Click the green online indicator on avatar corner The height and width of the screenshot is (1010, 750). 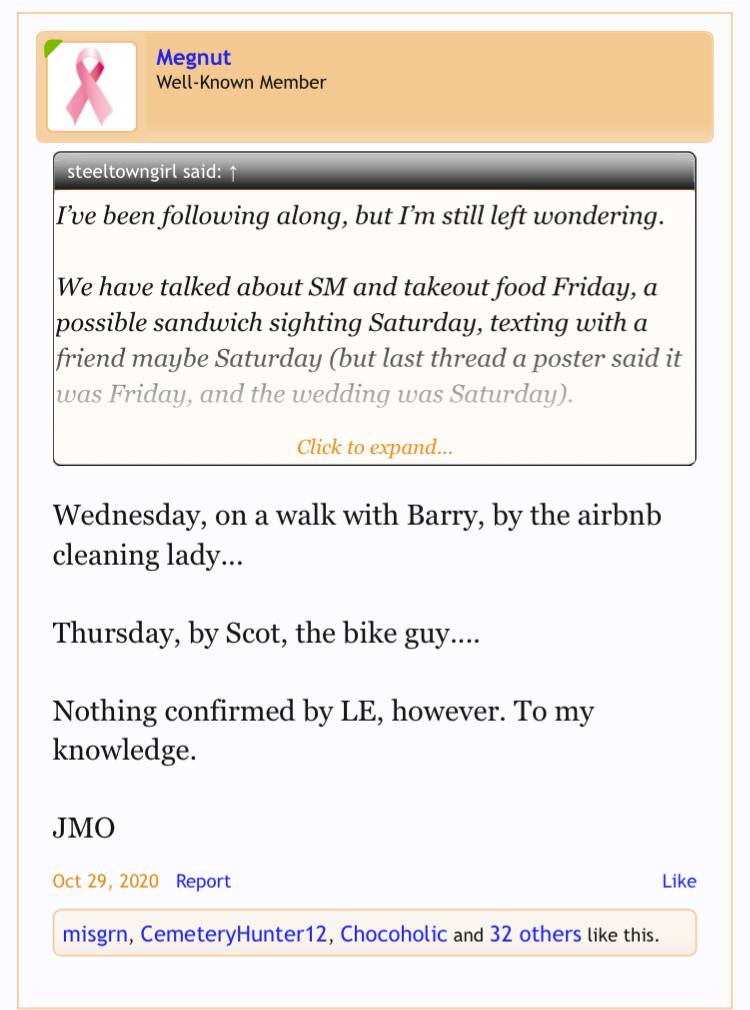pyautogui.click(x=53, y=47)
